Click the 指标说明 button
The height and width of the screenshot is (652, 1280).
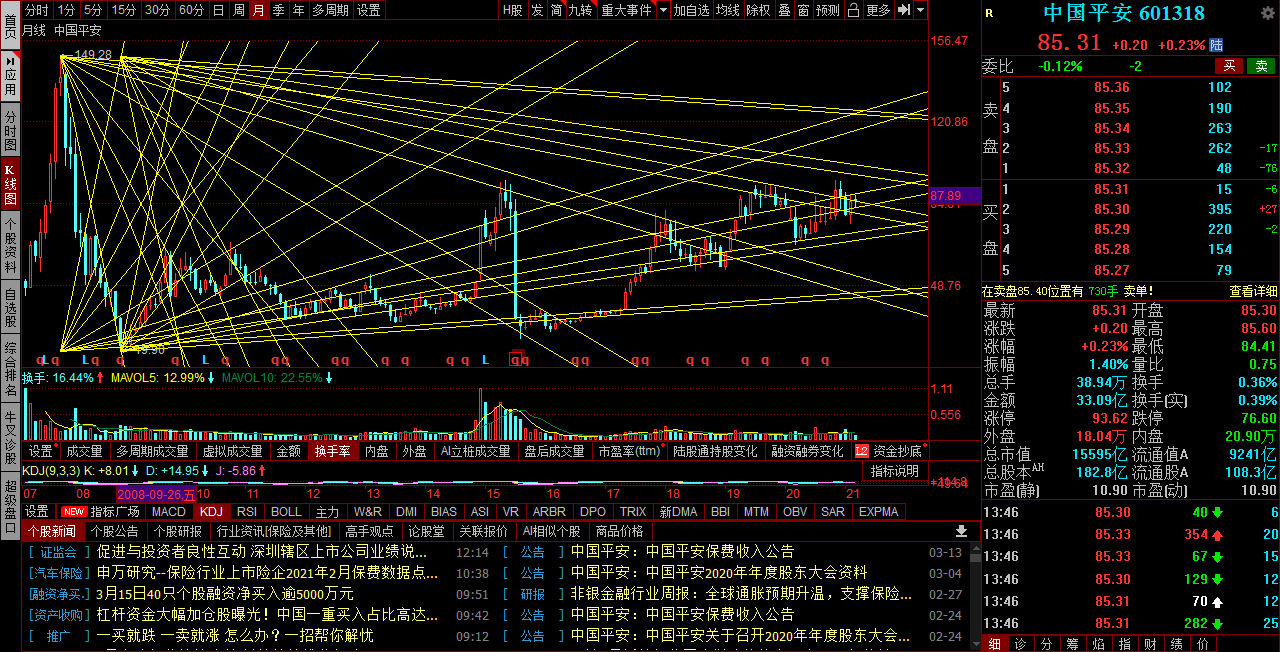(894, 471)
